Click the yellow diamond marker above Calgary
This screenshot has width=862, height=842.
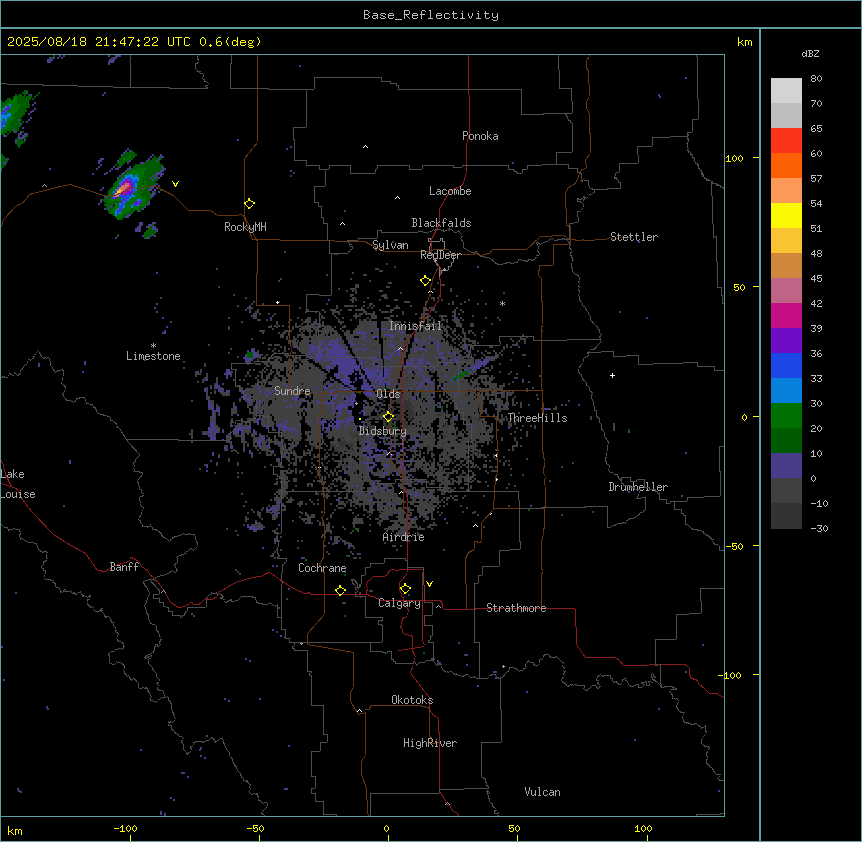click(x=405, y=588)
